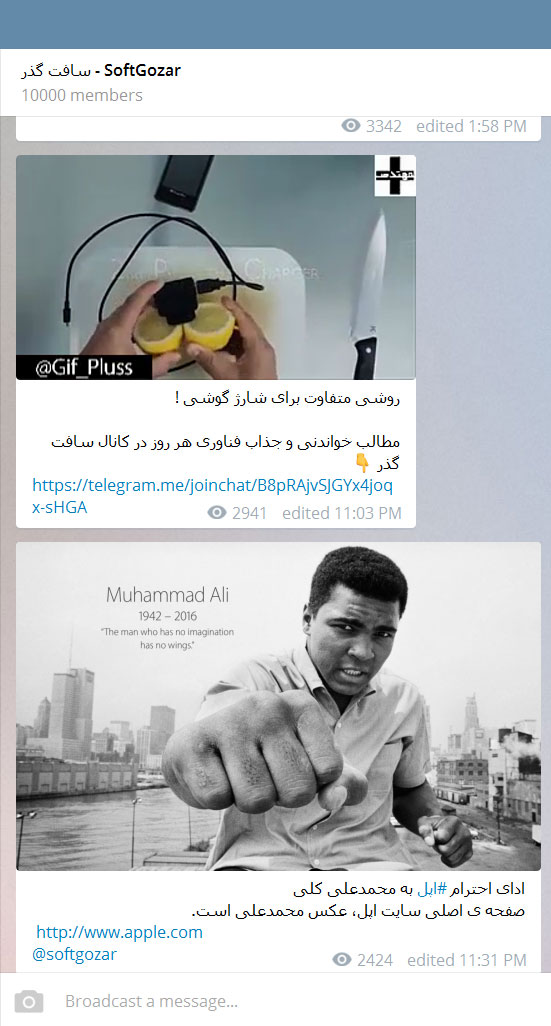This screenshot has height=1026, width=551.
Task: Click the edited 11:31 PM timestamp
Action: click(x=467, y=960)
